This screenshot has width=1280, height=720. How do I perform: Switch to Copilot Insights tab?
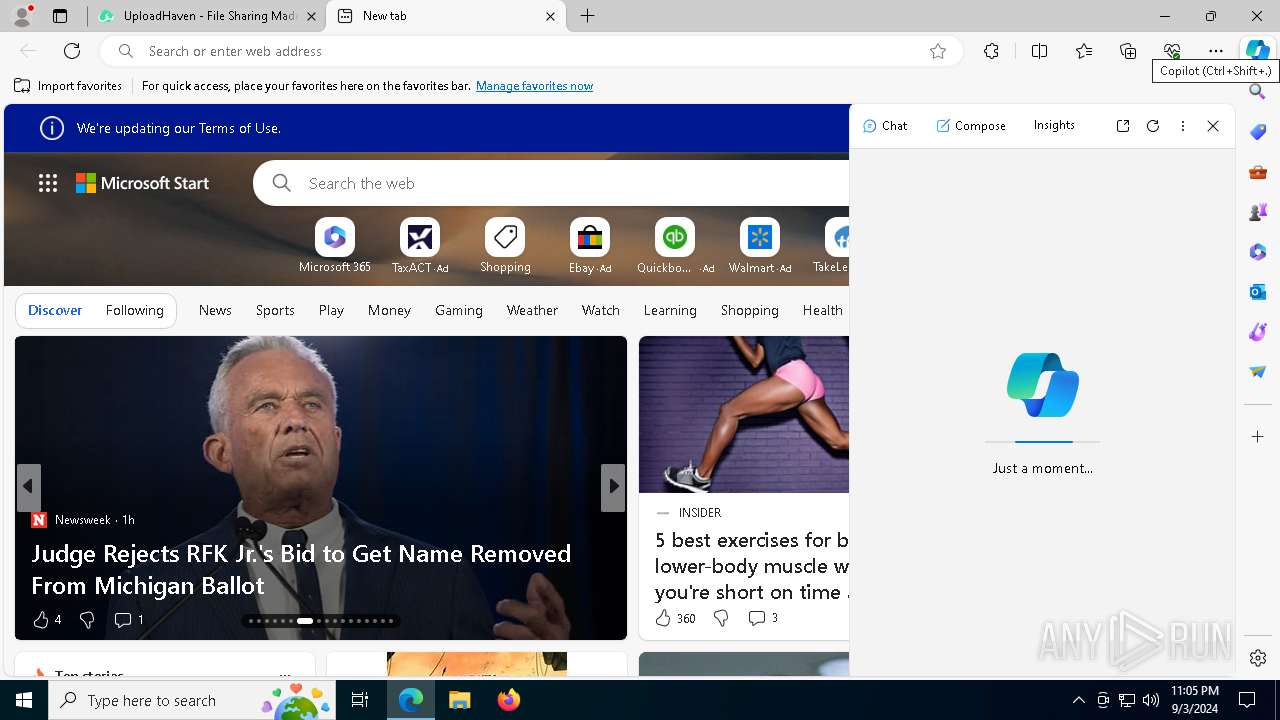(1054, 125)
